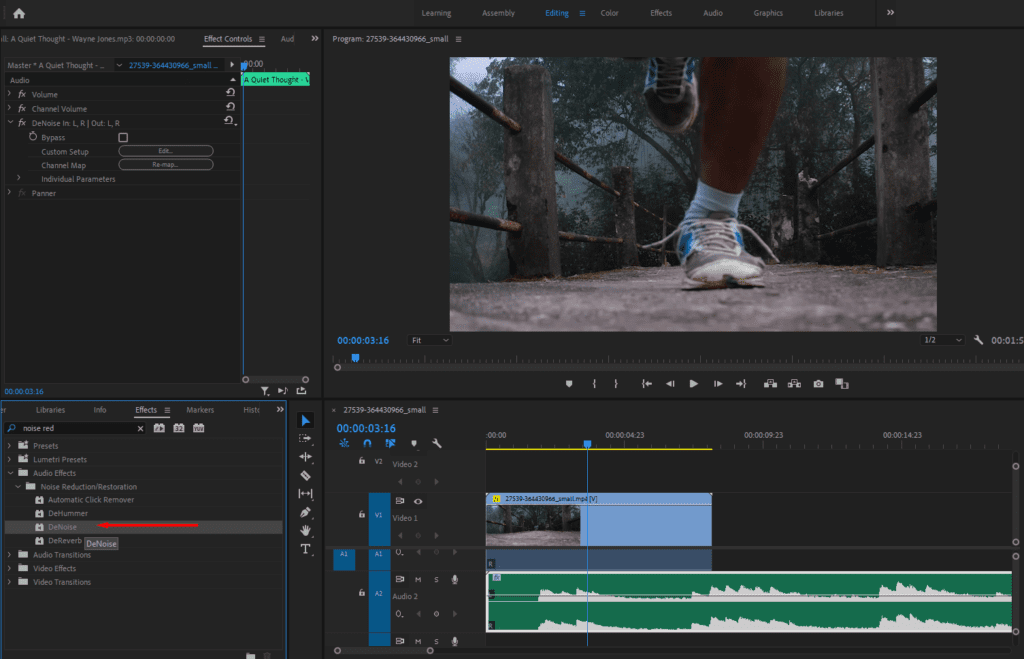Click the effects search input field
The width and height of the screenshot is (1024, 659).
pos(77,428)
